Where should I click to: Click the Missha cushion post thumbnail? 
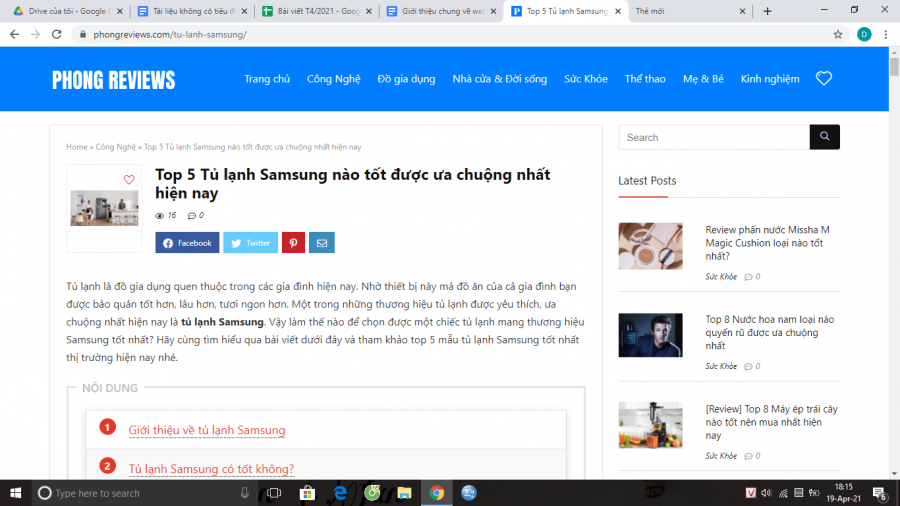pyautogui.click(x=650, y=246)
